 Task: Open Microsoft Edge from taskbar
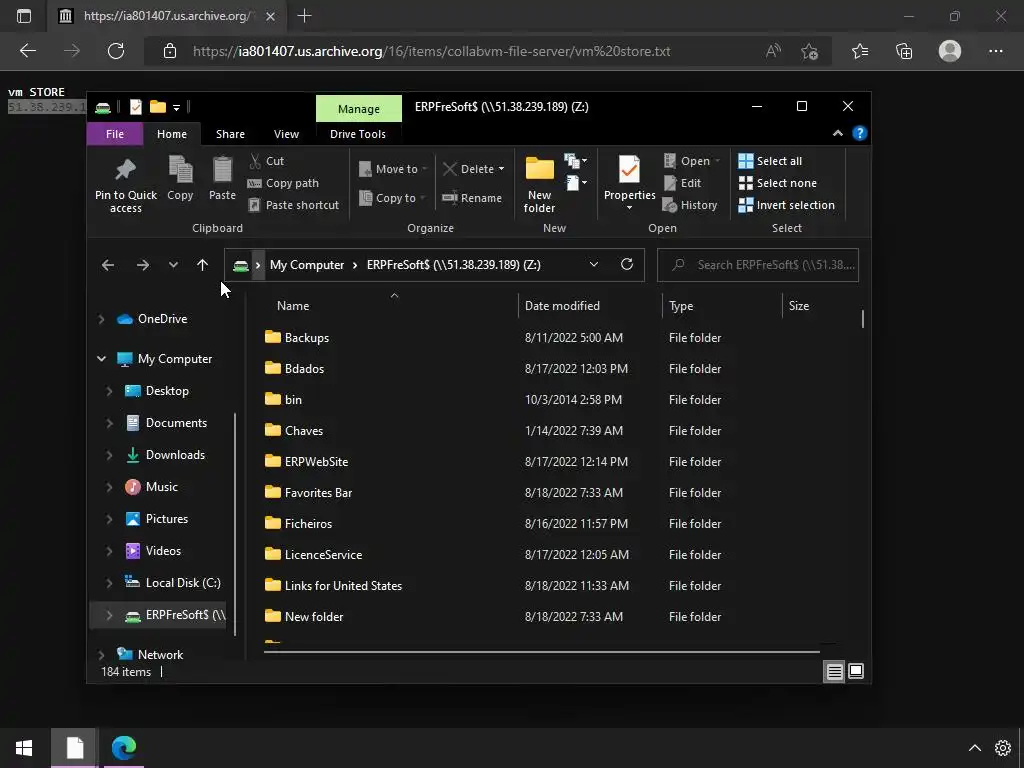(123, 748)
